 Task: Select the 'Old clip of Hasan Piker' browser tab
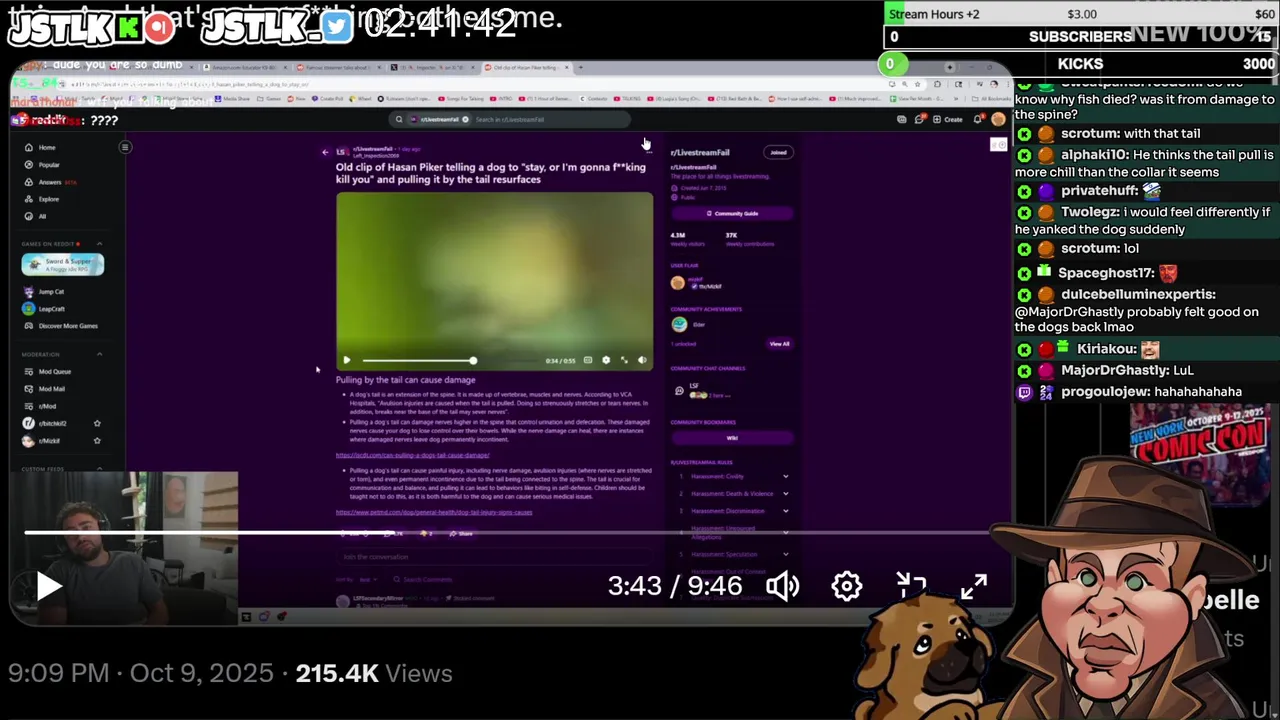tap(527, 67)
